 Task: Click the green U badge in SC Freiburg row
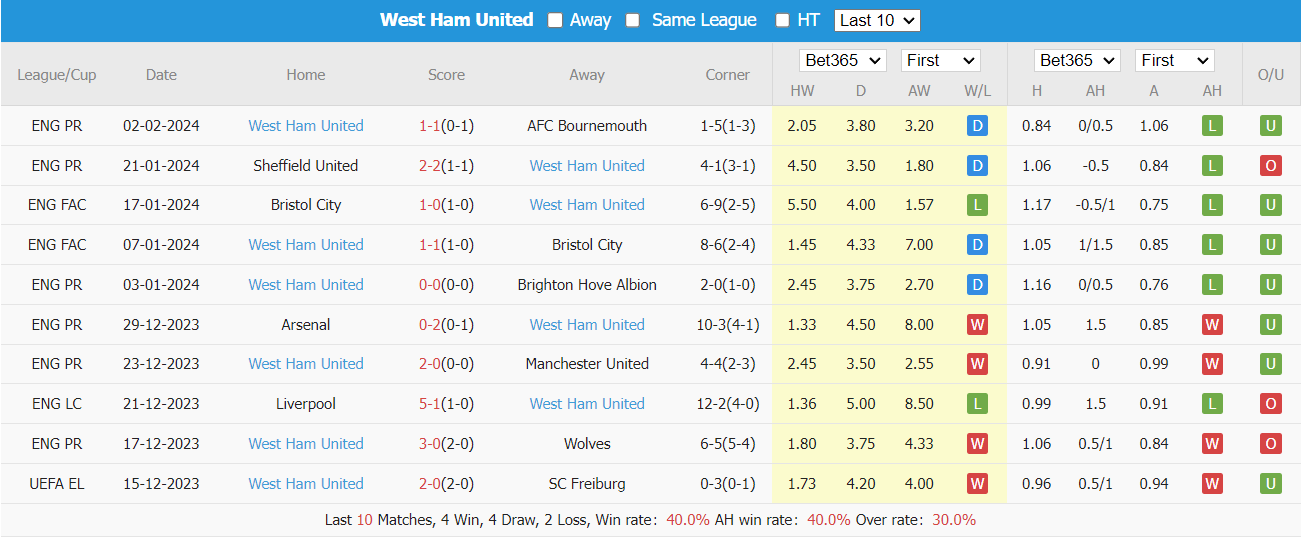tap(1270, 484)
